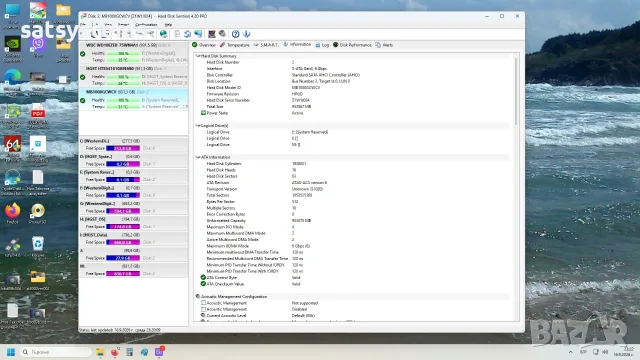640x360 pixels.
Task: Click the WDC disk Health progress bar
Action: point(123,53)
